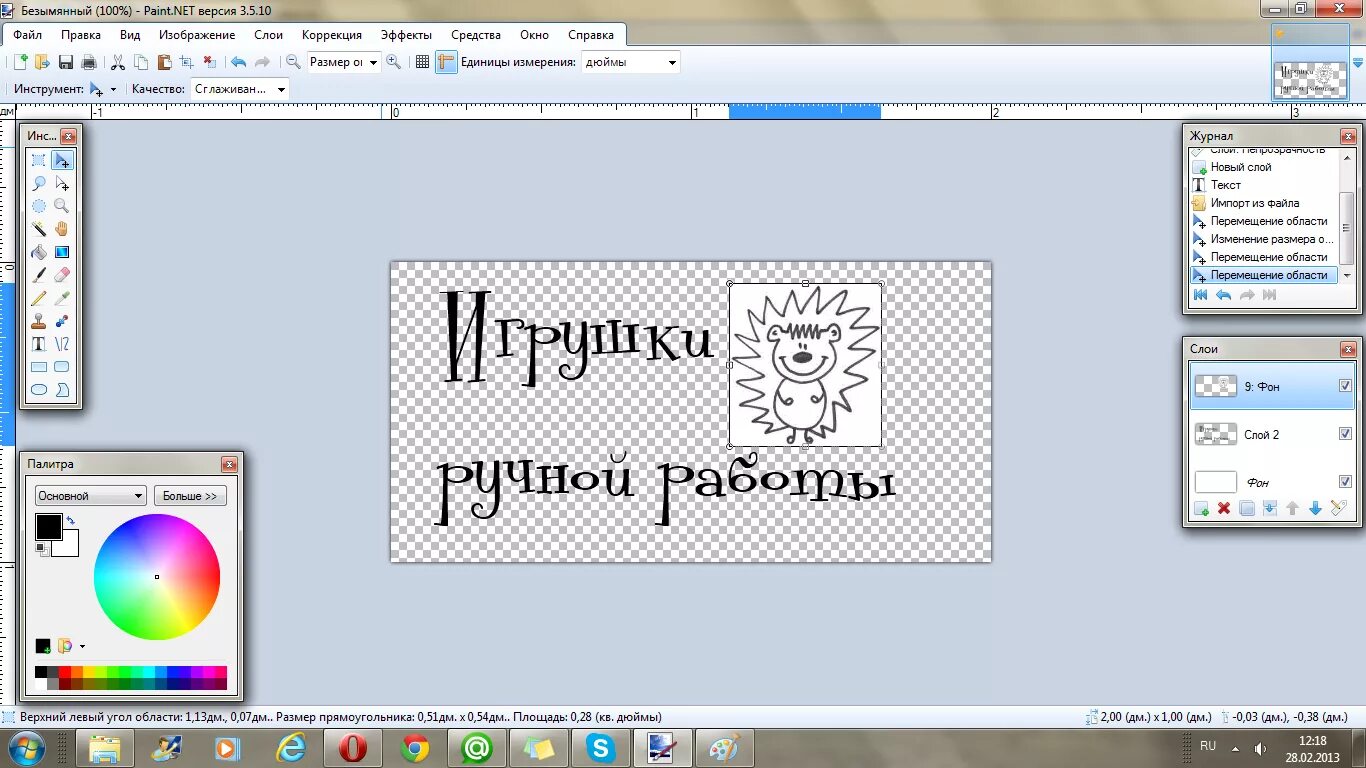Viewport: 1366px width, 768px height.
Task: Open the Коррекция menu
Action: 332,35
